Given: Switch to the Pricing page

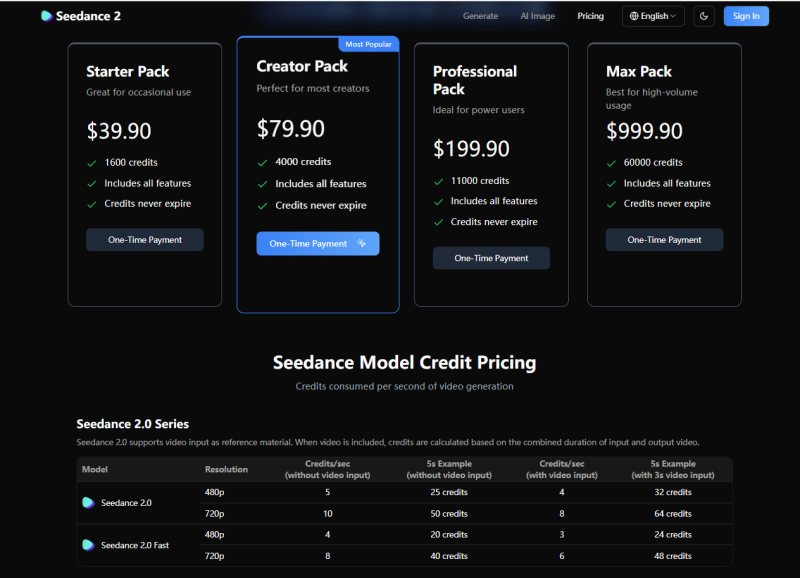Looking at the screenshot, I should point(590,16).
